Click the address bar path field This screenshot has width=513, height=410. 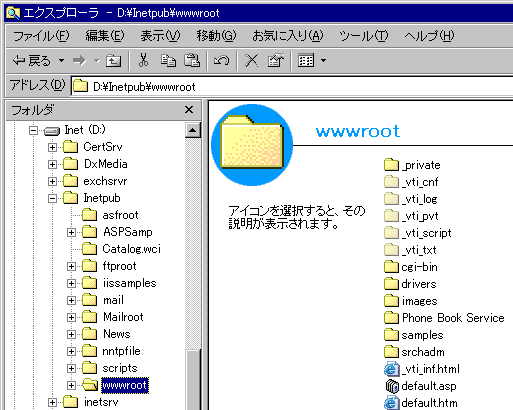[x=293, y=87]
